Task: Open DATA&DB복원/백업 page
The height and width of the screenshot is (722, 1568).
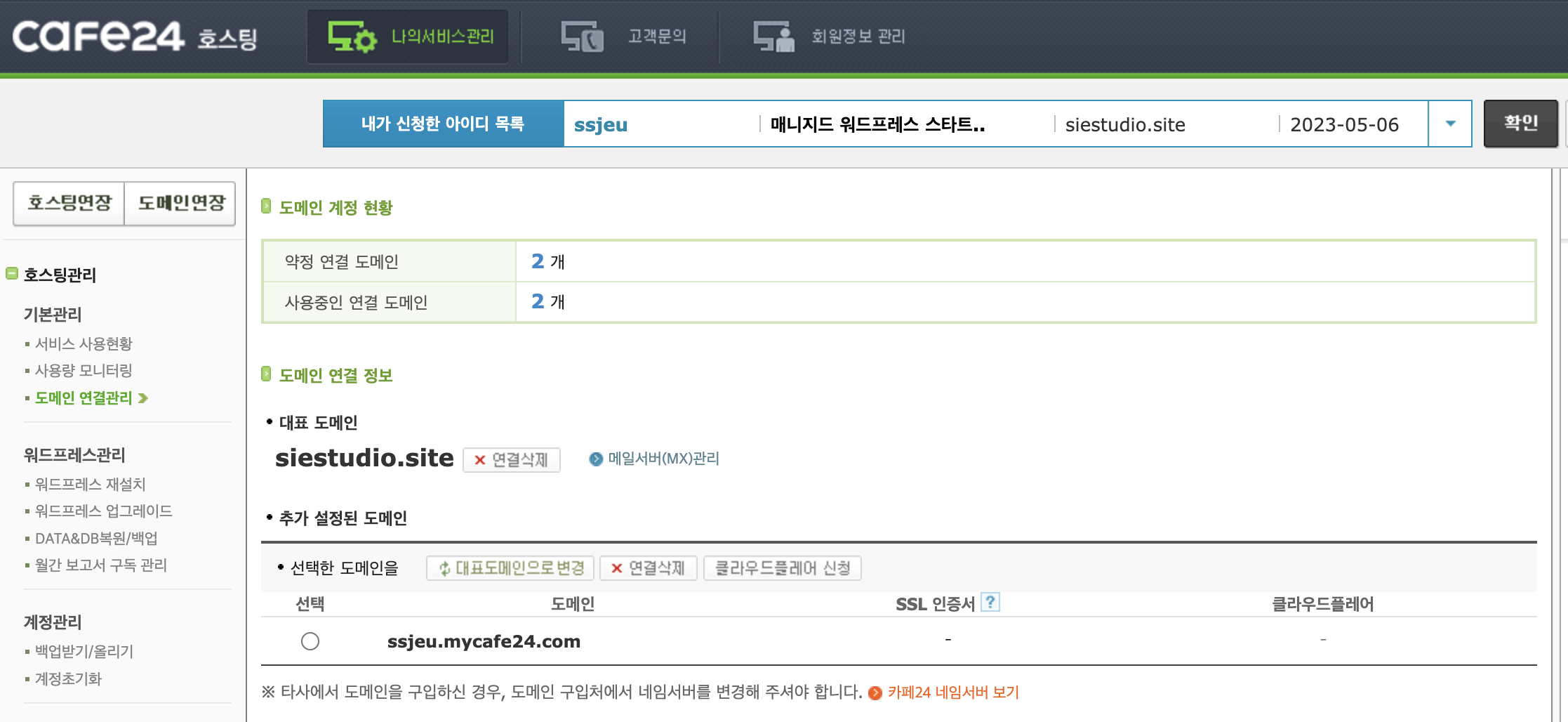Action: pos(96,538)
